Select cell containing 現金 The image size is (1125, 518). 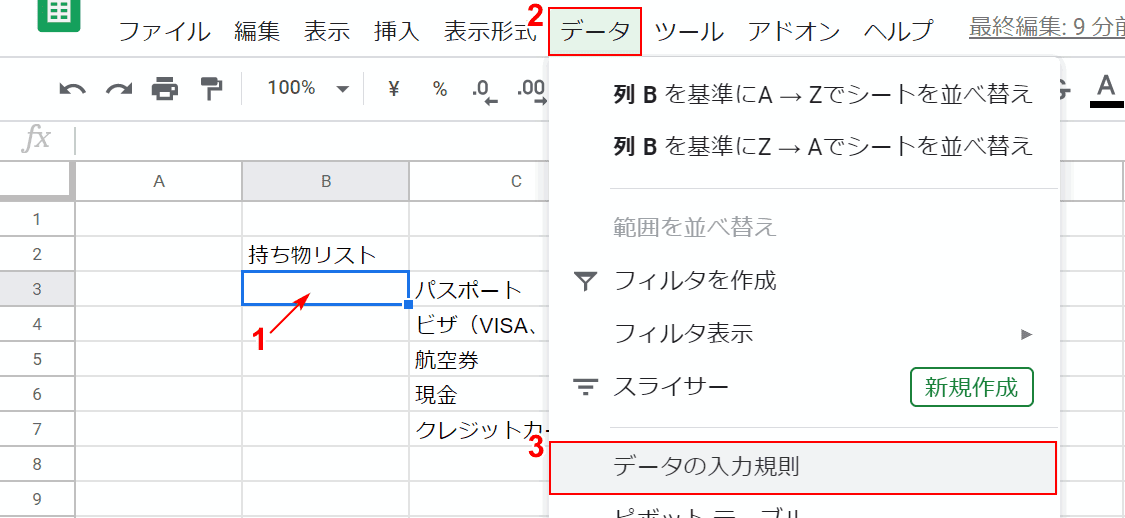[479, 395]
